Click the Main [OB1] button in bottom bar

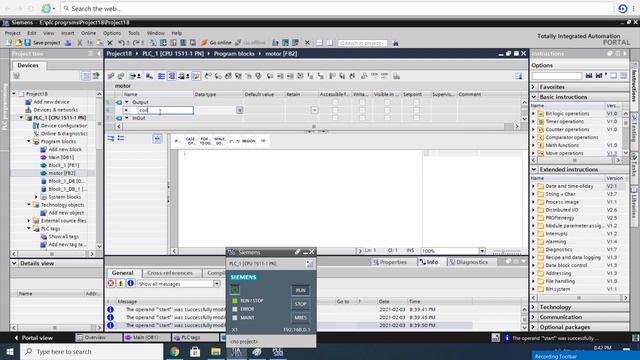coord(146,338)
